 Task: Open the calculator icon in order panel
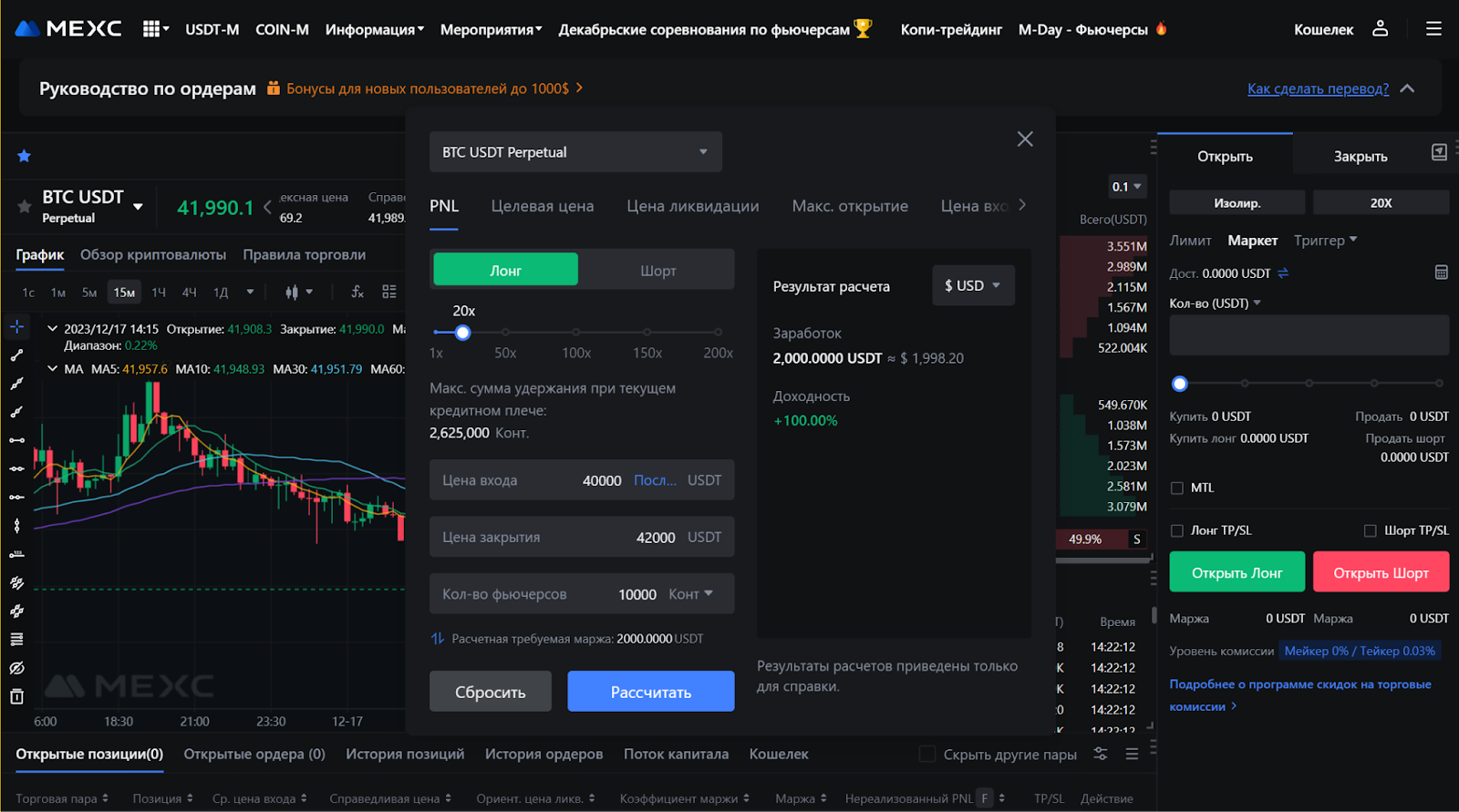(1441, 272)
